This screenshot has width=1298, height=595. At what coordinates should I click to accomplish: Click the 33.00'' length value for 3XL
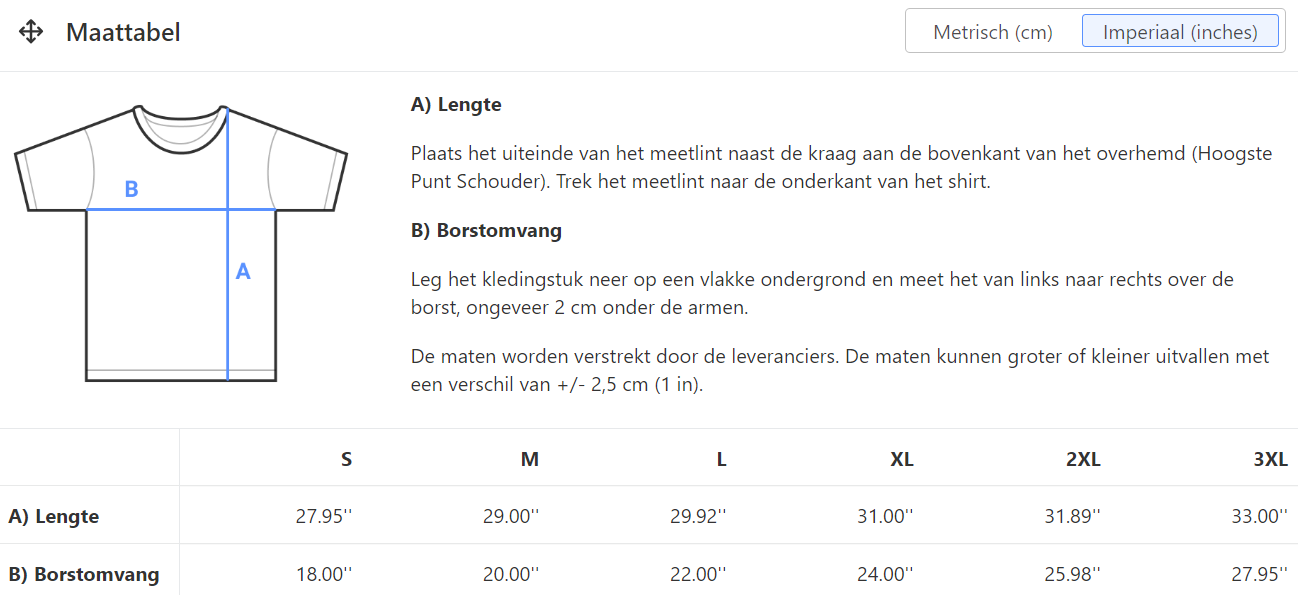click(1260, 516)
